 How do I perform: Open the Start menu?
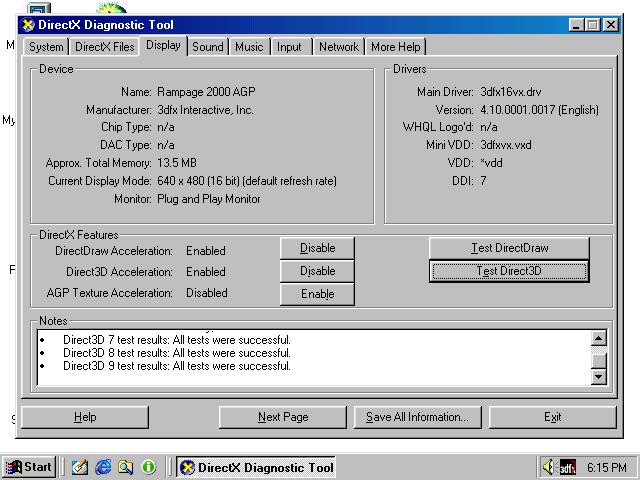pos(29,467)
